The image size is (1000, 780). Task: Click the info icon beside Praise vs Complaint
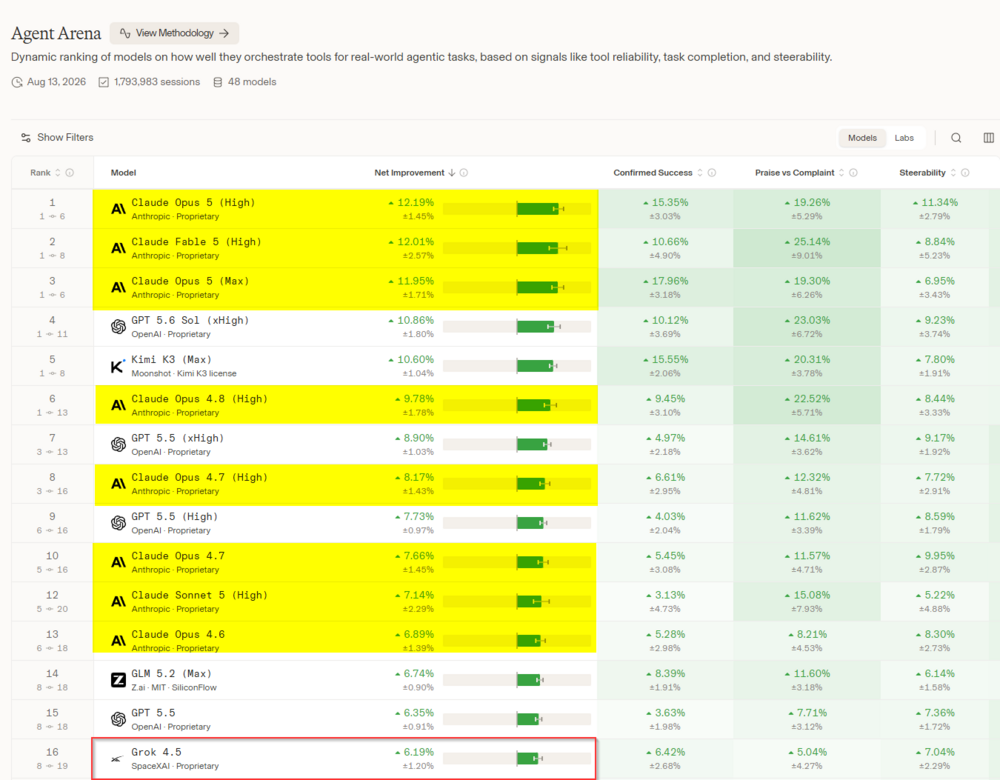click(853, 173)
